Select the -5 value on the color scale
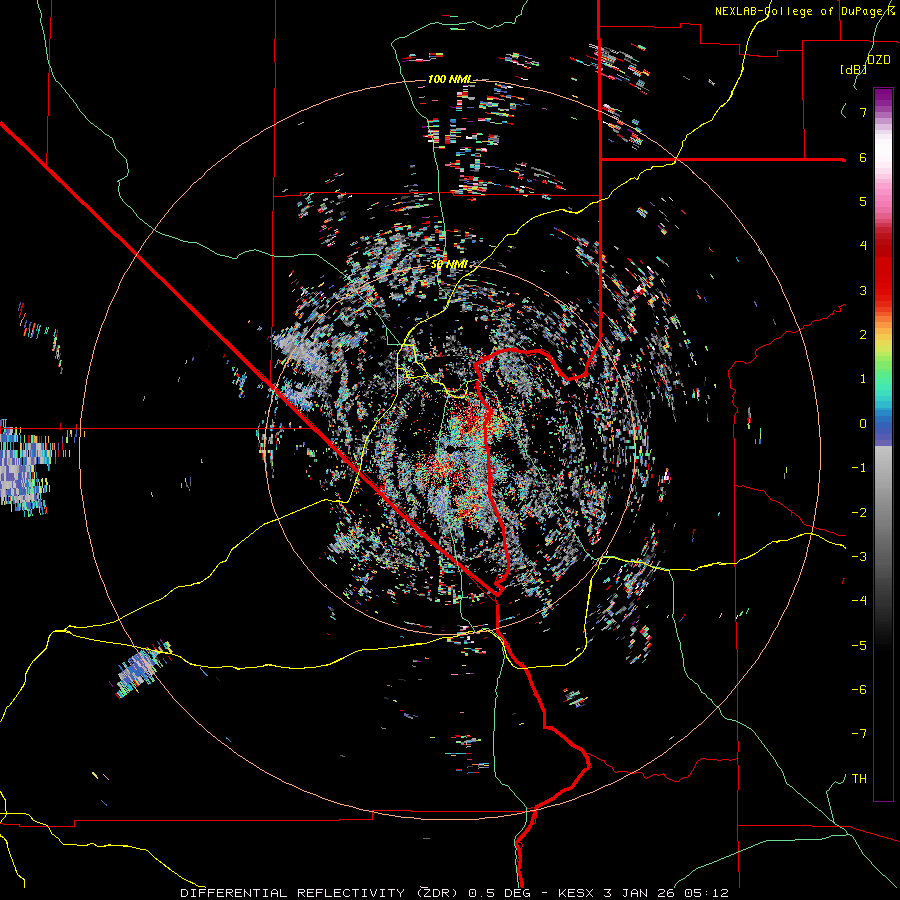 859,646
